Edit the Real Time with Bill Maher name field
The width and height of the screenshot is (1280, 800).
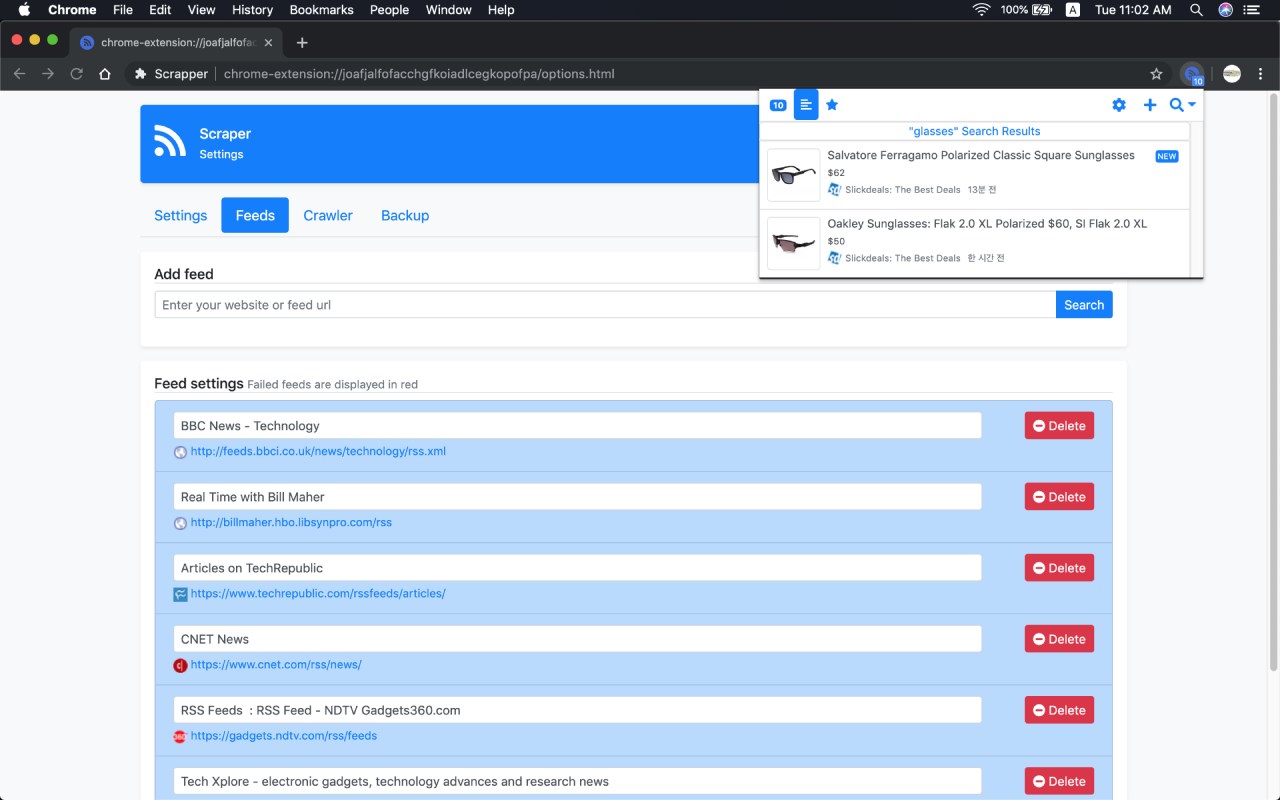tap(577, 497)
